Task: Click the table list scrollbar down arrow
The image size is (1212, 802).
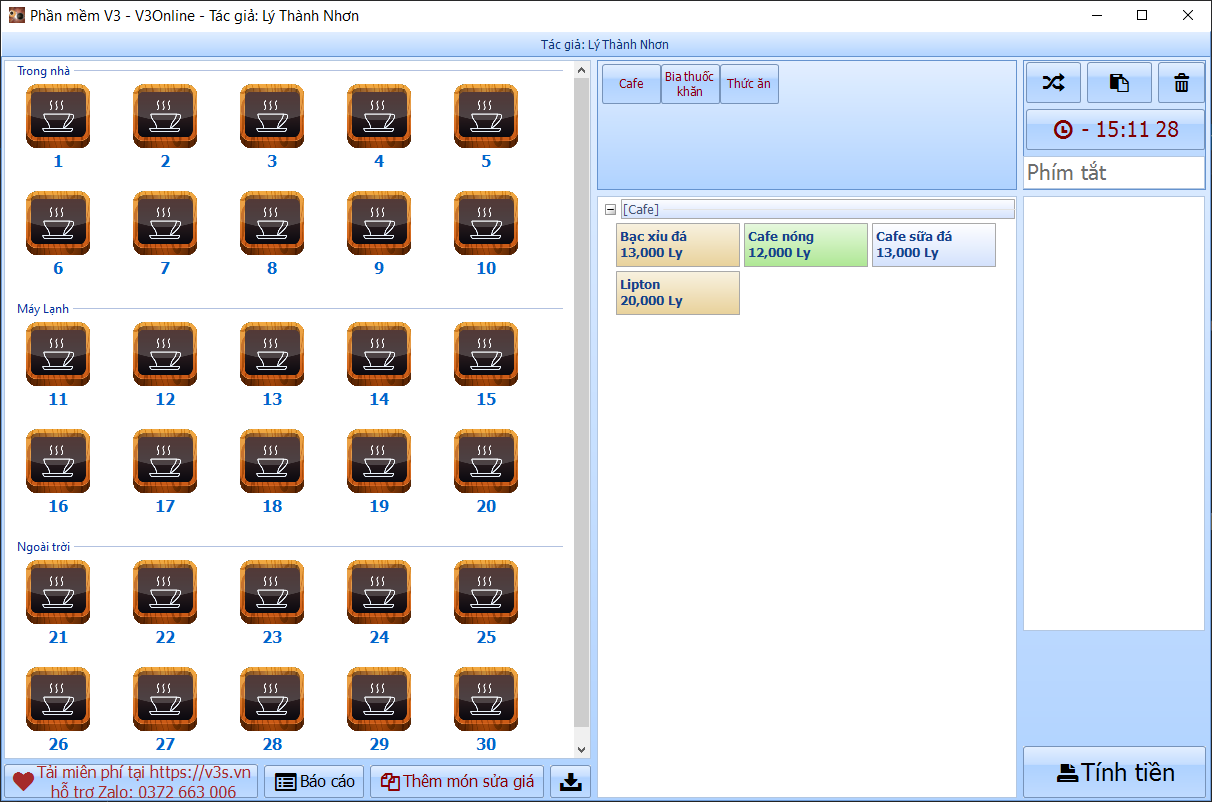Action: (x=581, y=748)
